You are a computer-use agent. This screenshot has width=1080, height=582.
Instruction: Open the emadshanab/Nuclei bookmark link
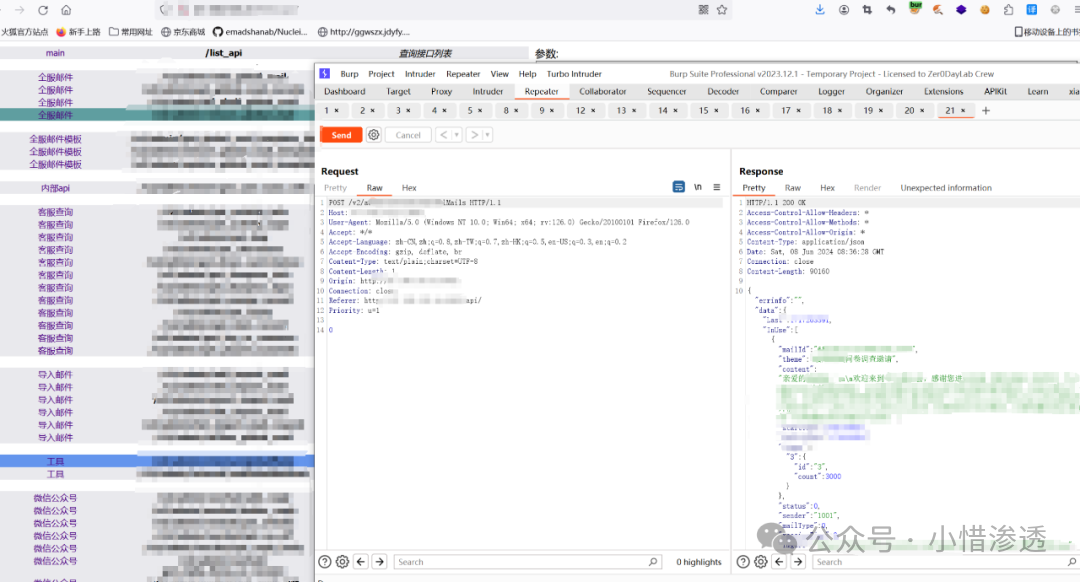point(260,32)
